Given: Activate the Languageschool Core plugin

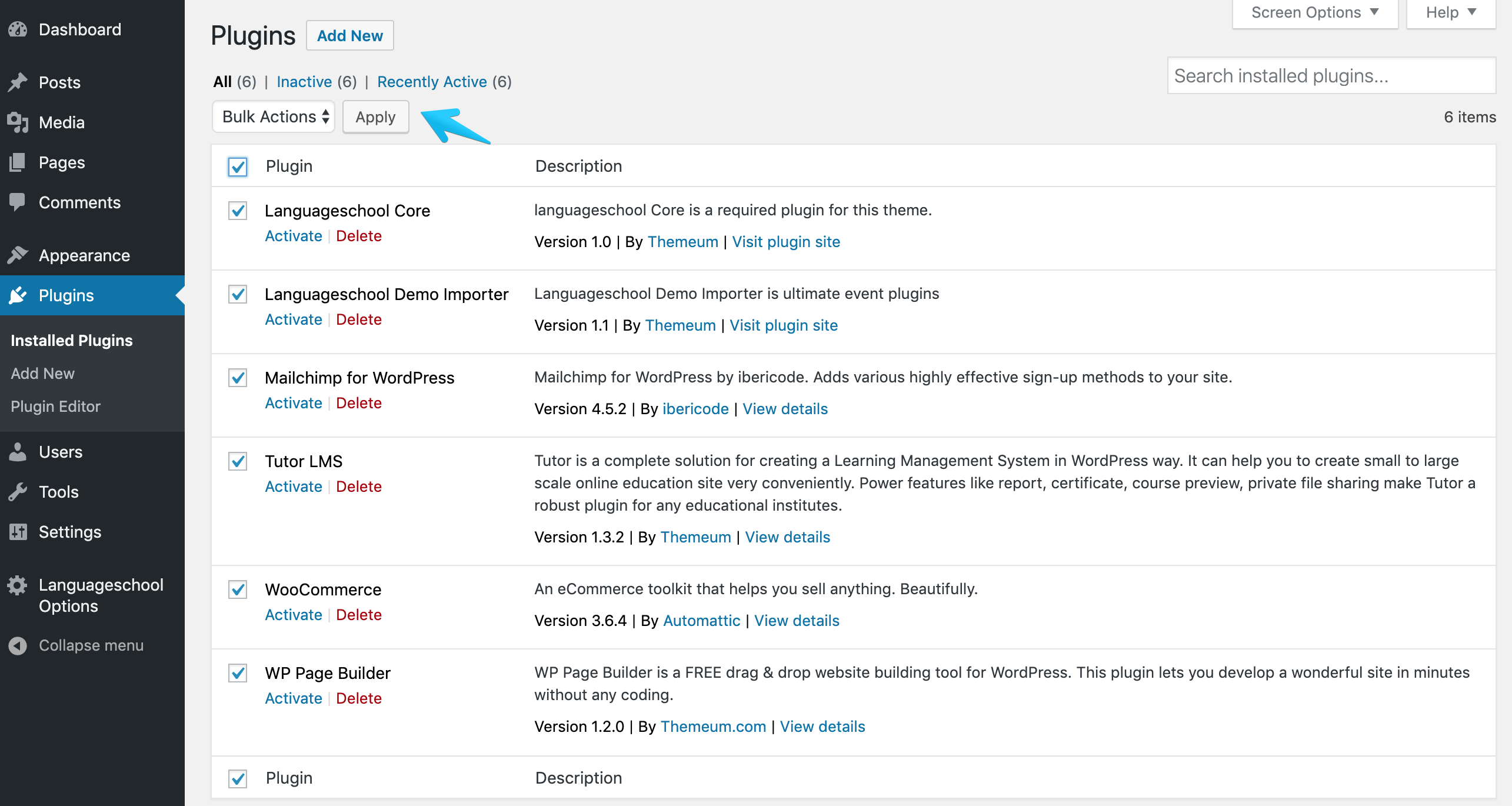Looking at the screenshot, I should click(x=294, y=236).
